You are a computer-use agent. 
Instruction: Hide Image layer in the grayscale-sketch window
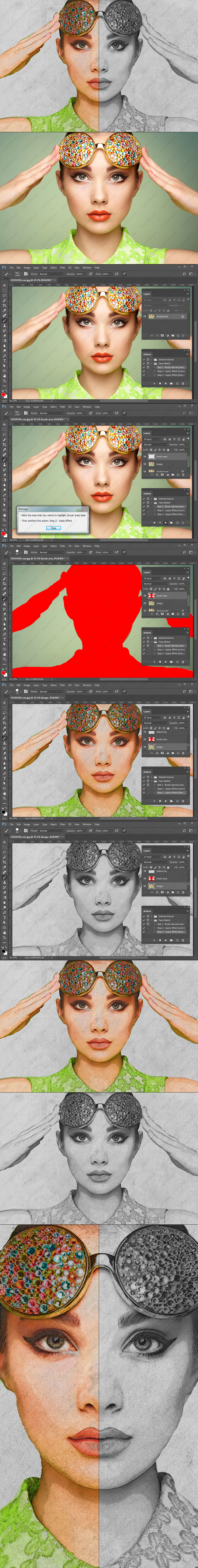(x=145, y=886)
